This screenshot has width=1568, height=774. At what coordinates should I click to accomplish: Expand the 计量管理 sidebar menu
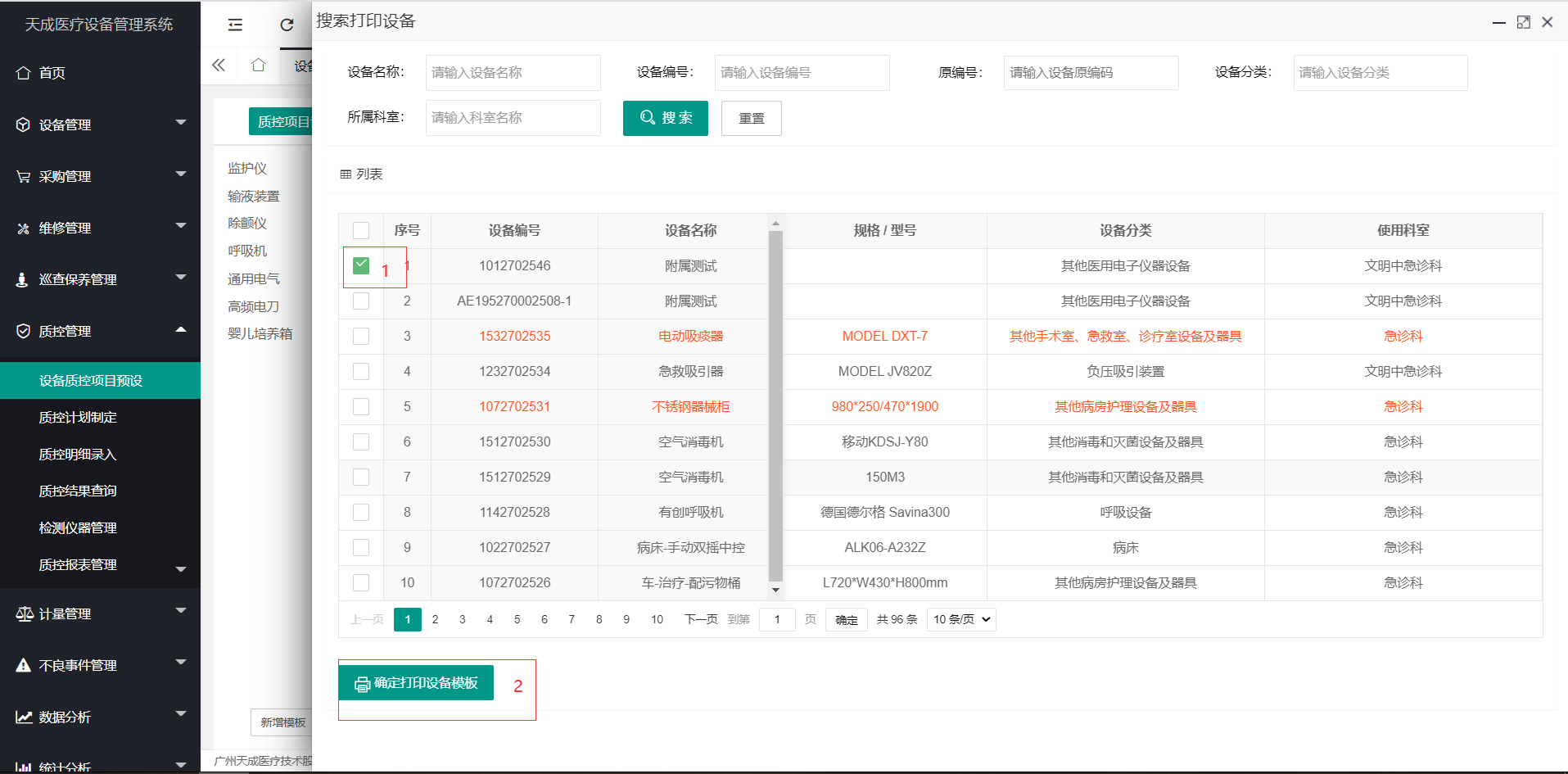point(181,611)
